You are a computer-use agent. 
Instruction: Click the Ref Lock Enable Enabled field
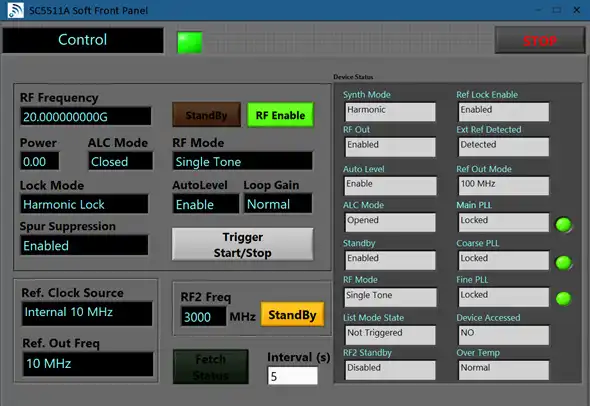pyautogui.click(x=504, y=112)
